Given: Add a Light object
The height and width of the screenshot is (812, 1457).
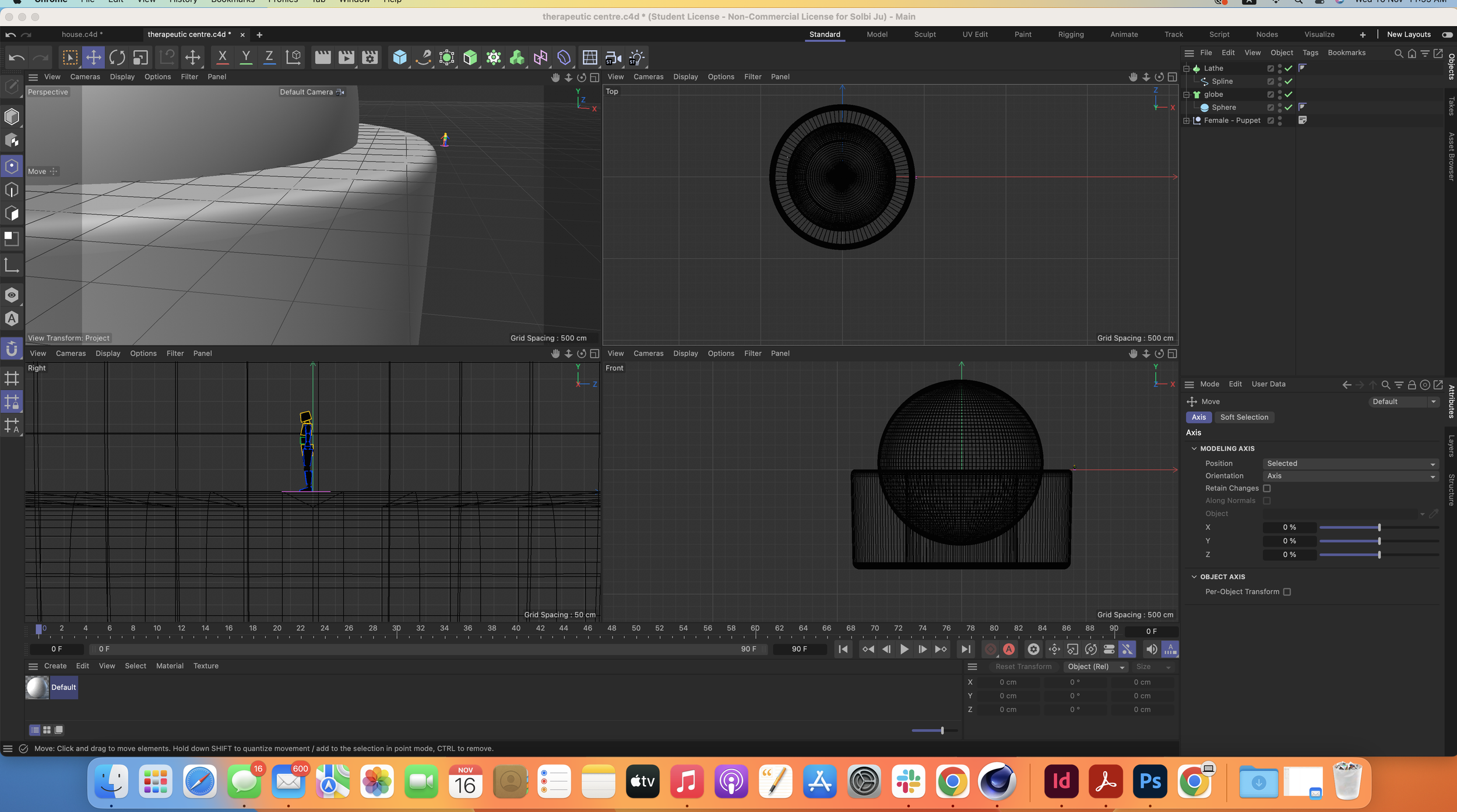Looking at the screenshot, I should (x=636, y=58).
